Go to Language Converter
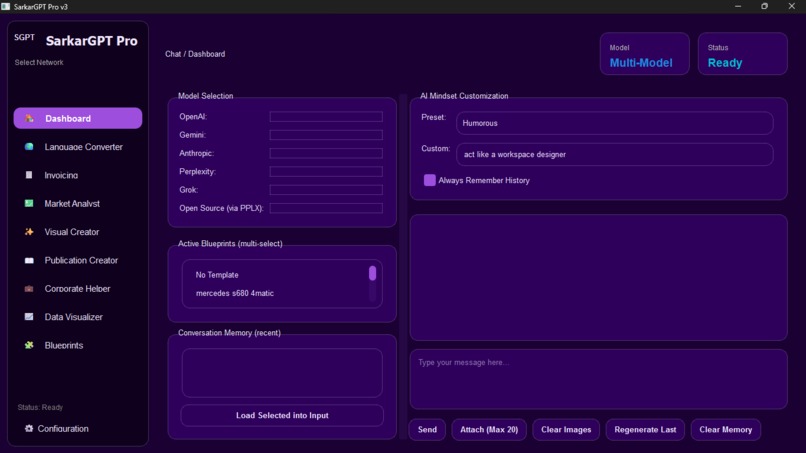806x453 pixels. coord(78,147)
